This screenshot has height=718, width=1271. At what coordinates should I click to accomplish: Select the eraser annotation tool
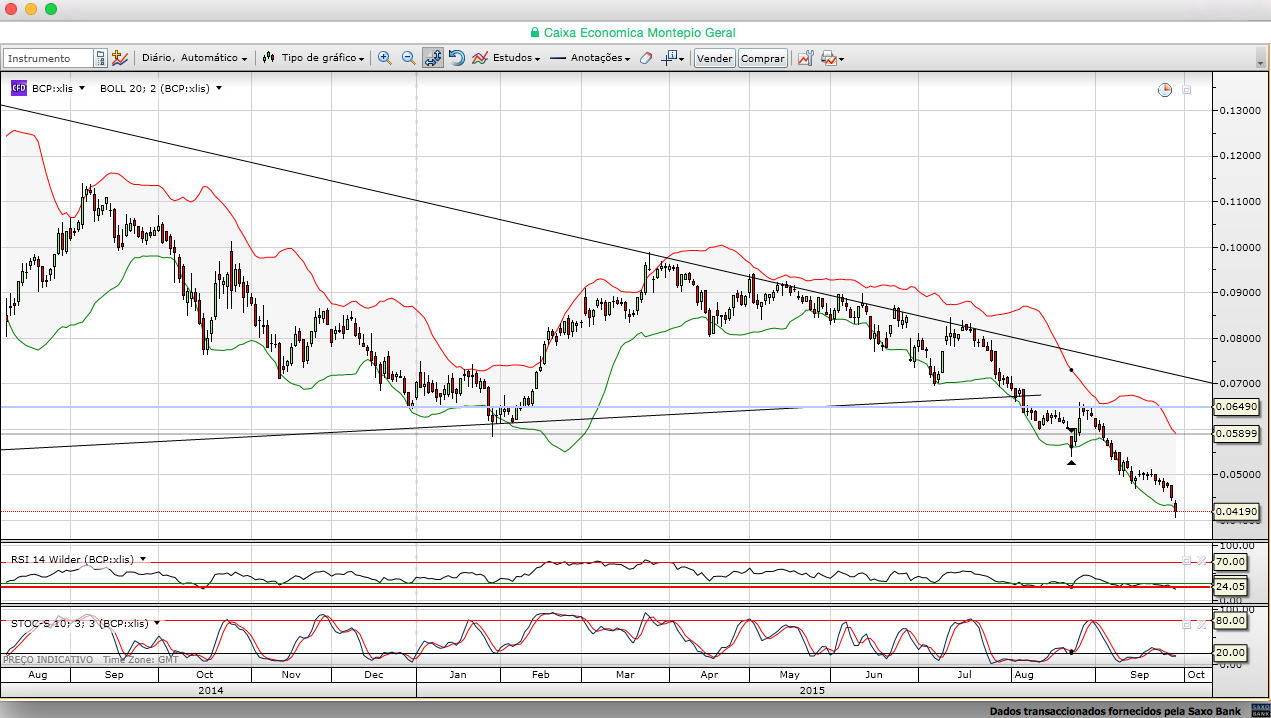point(646,58)
